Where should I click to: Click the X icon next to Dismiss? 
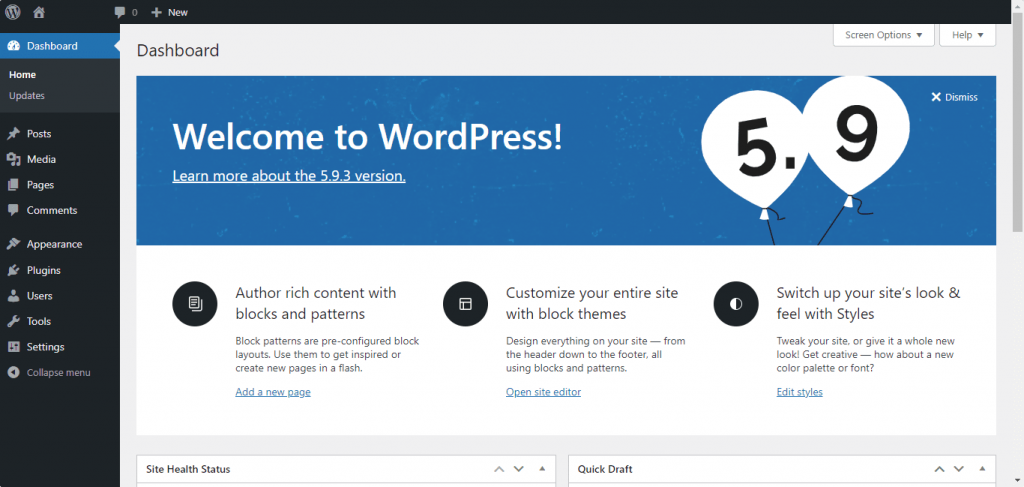[936, 97]
